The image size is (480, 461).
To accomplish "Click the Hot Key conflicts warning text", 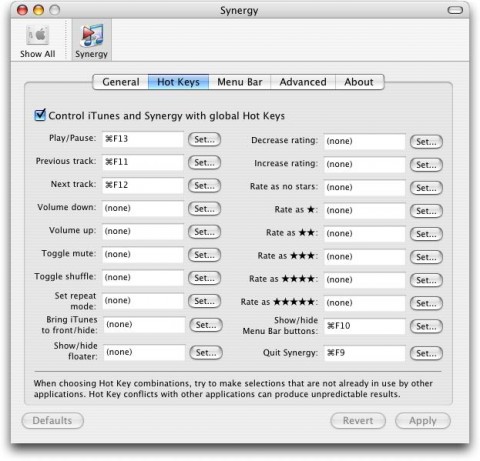I will pos(233,389).
